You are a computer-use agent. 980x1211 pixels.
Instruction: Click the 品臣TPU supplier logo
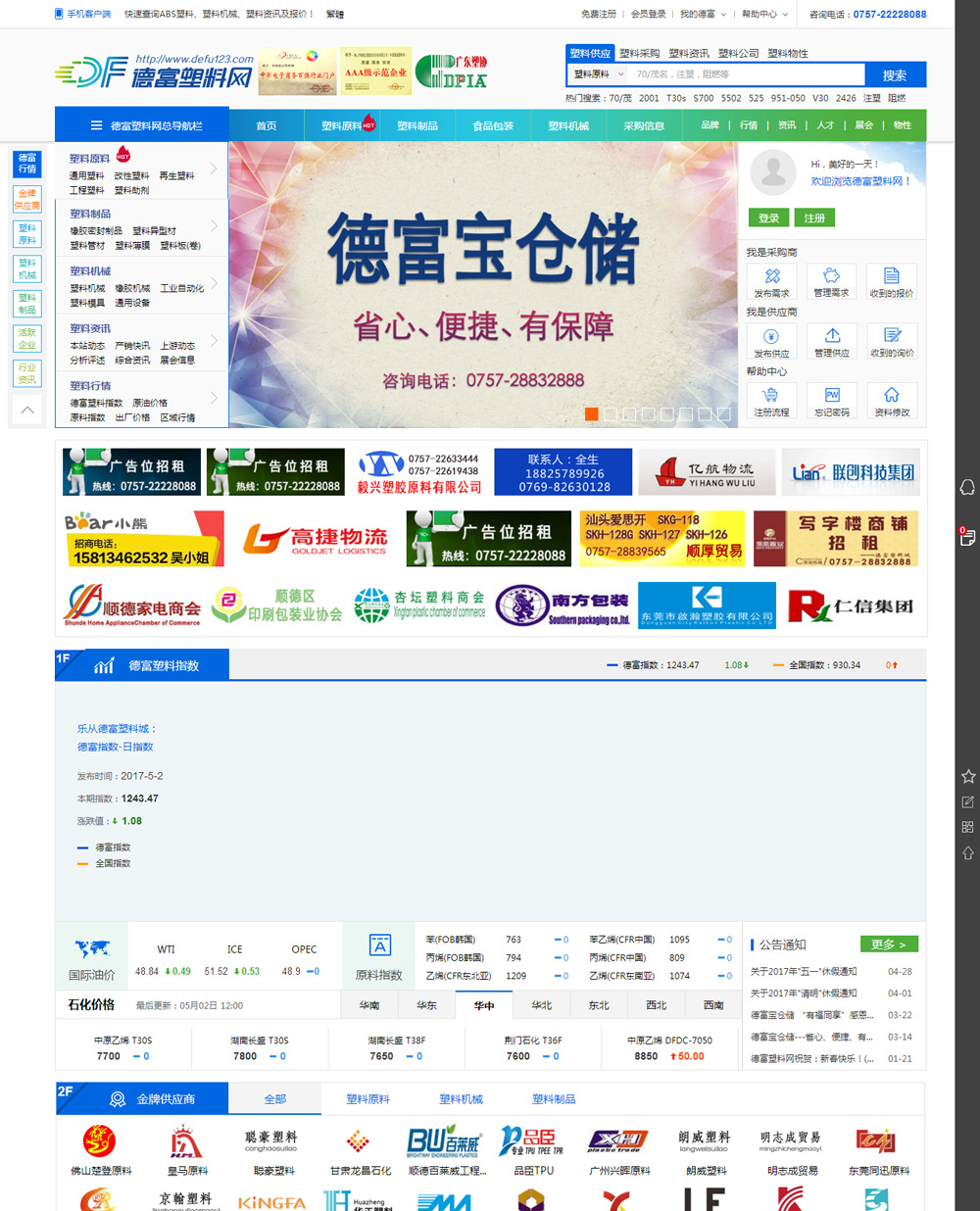[532, 1141]
